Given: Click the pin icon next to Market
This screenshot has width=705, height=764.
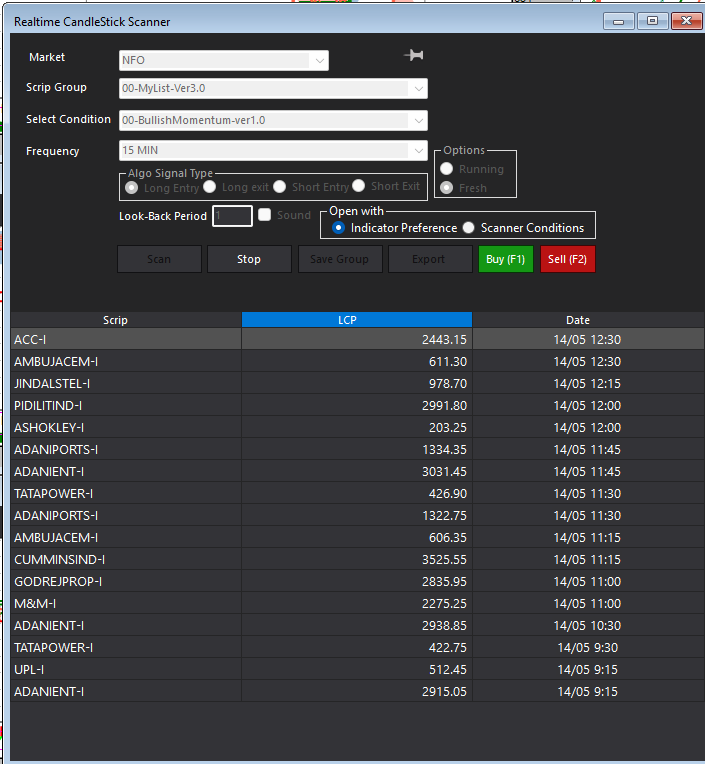Looking at the screenshot, I should (414, 56).
